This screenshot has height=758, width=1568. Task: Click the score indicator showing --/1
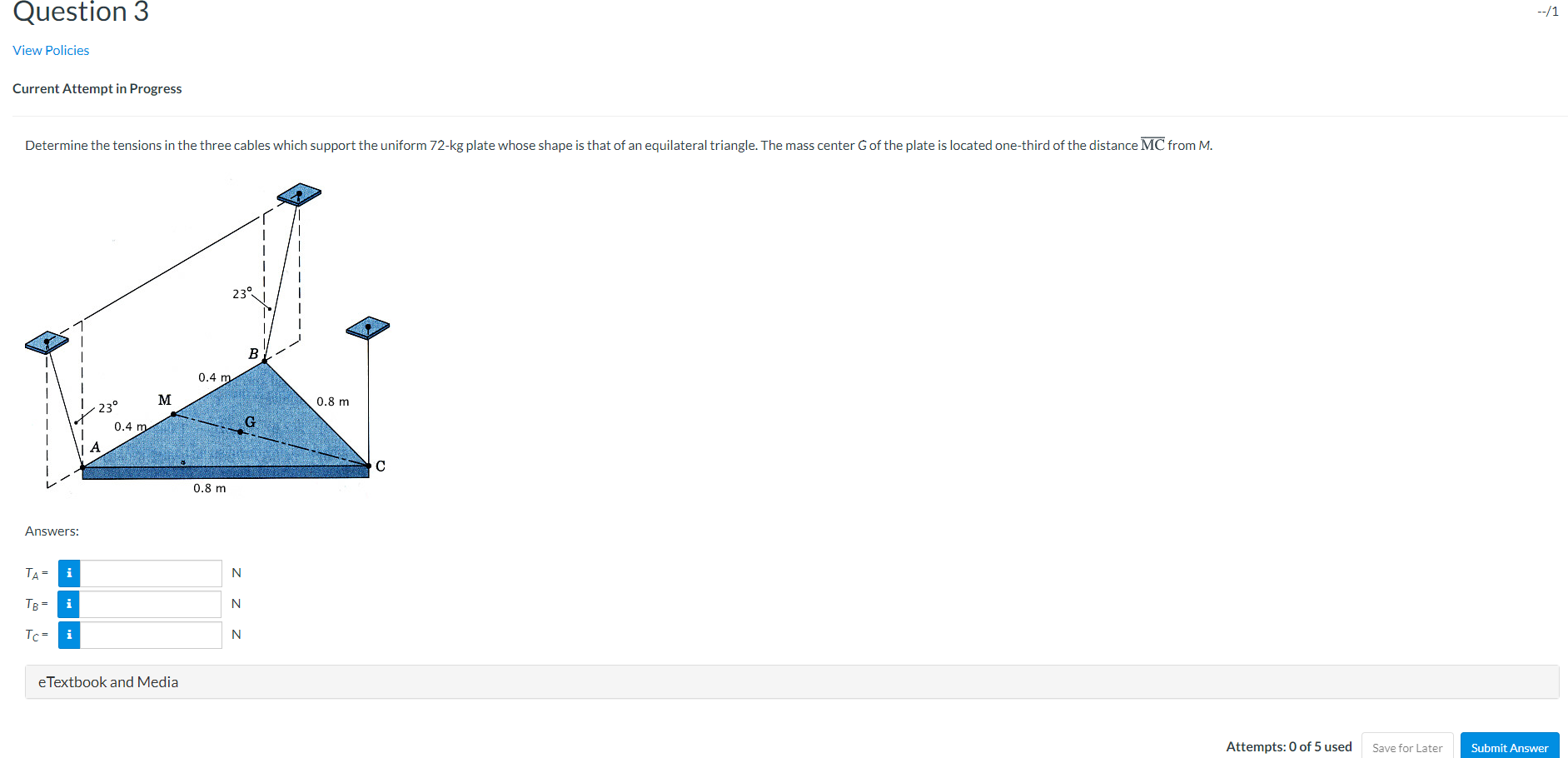pos(1547,11)
